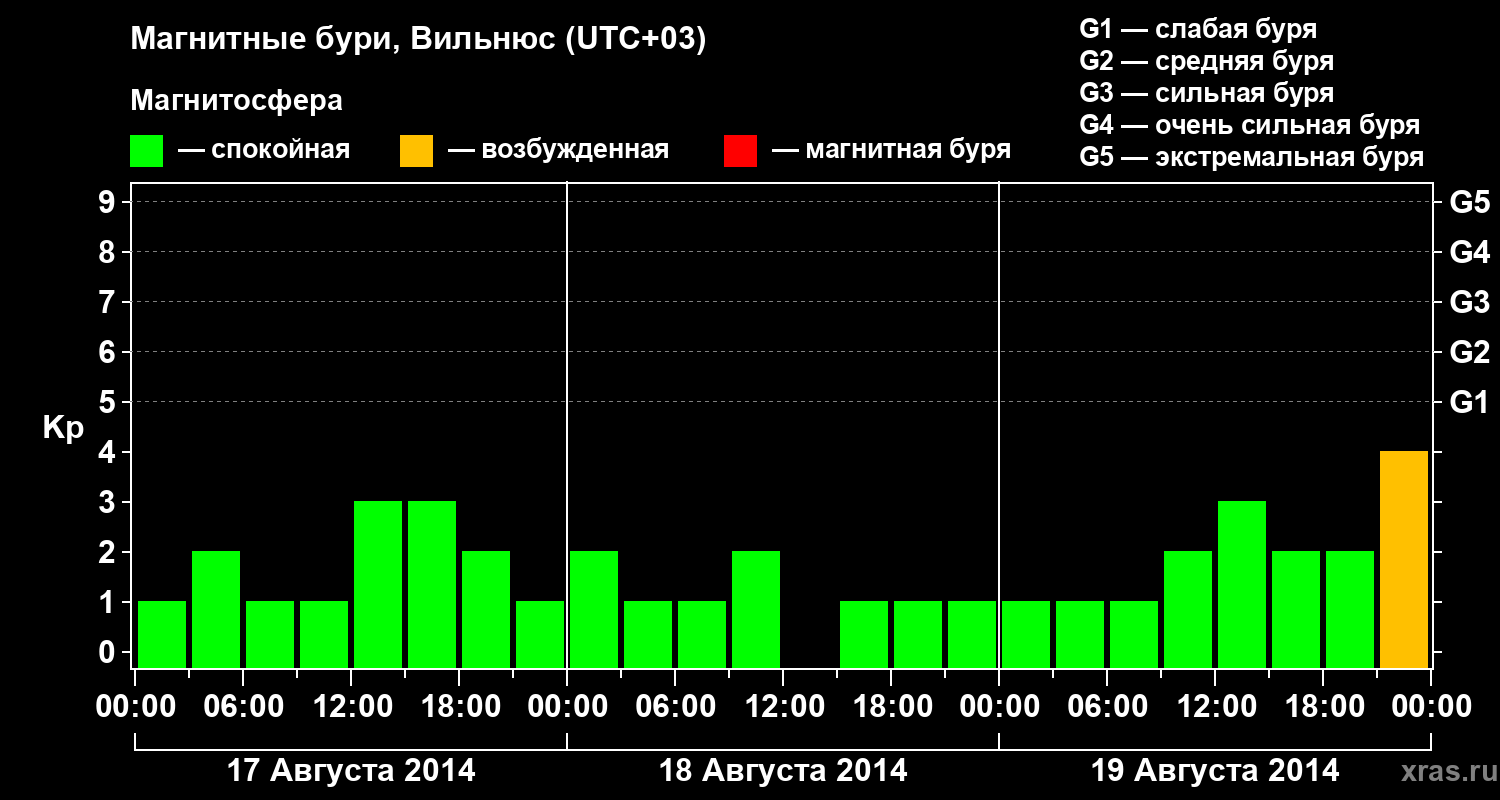Screen dimensions: 1500x800
Task: Click the '19 Августа 2014' date label
Action: [x=1215, y=771]
